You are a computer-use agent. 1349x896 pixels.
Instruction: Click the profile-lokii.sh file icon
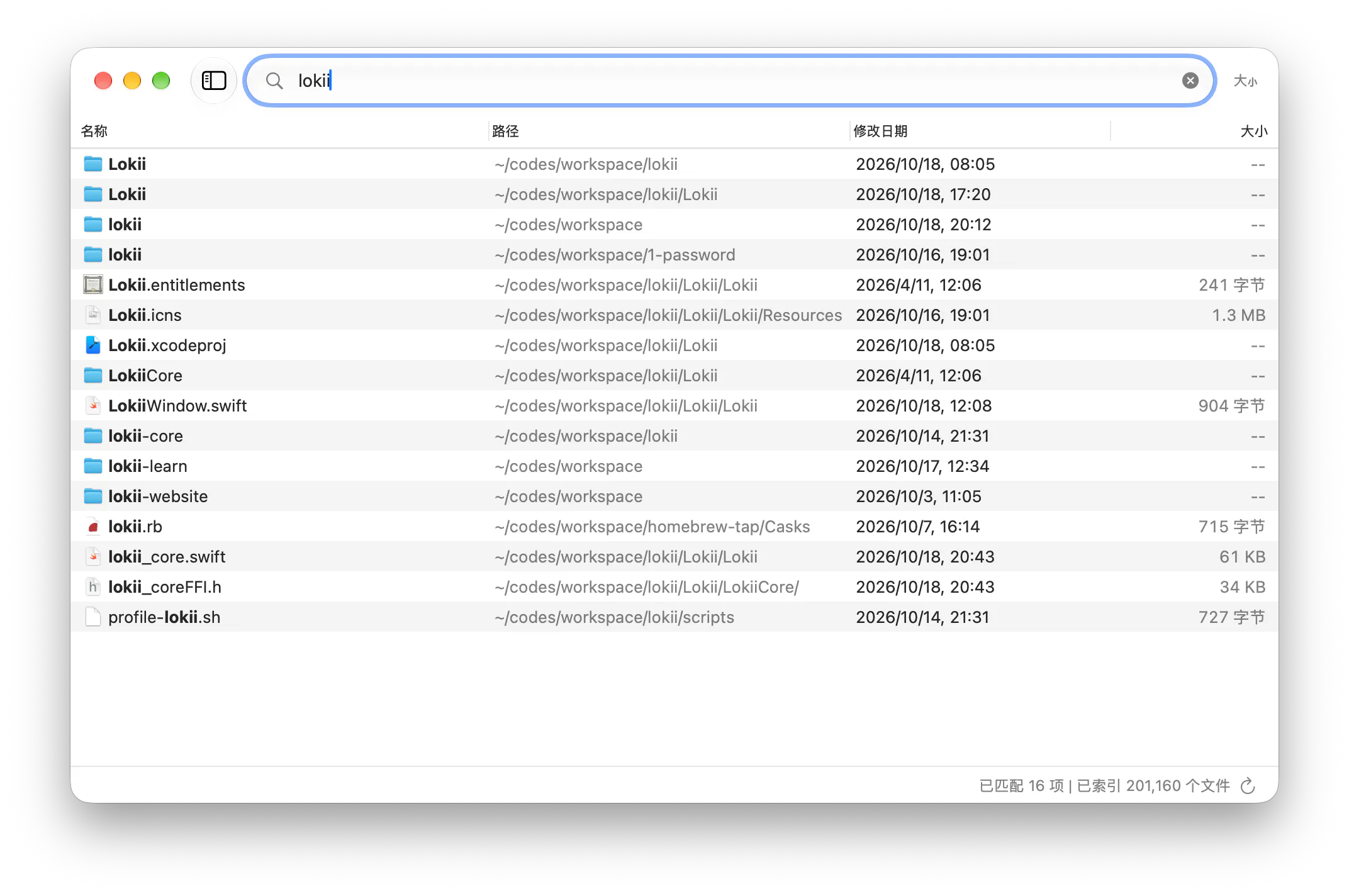93,617
